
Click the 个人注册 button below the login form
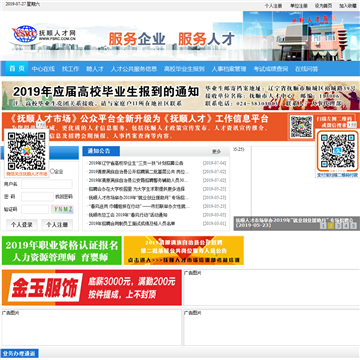[57, 225]
